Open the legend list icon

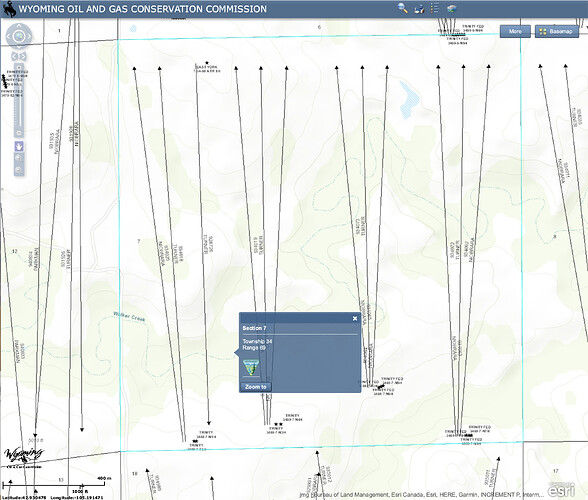435,8
